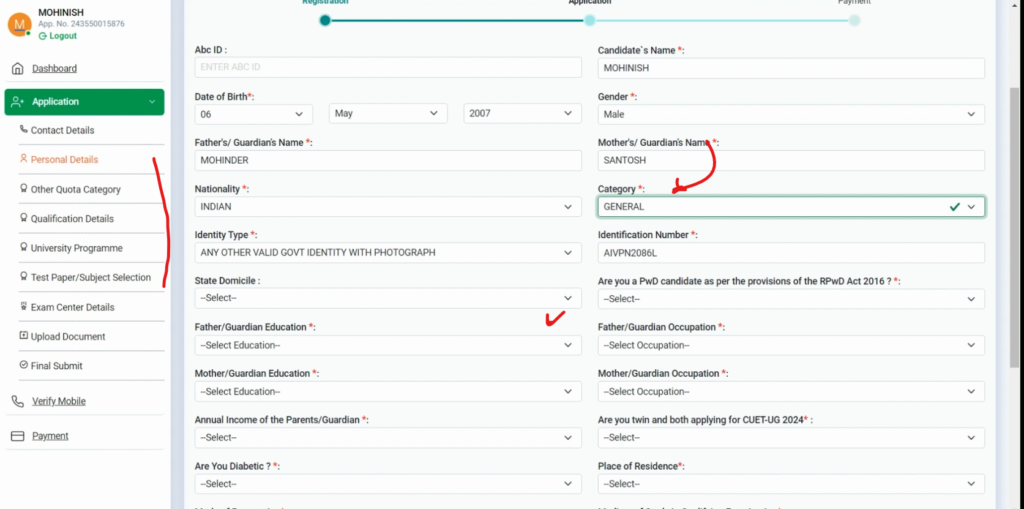Click the Exam Center Details icon
Screen dimensions: 1024x509
(x=24, y=307)
